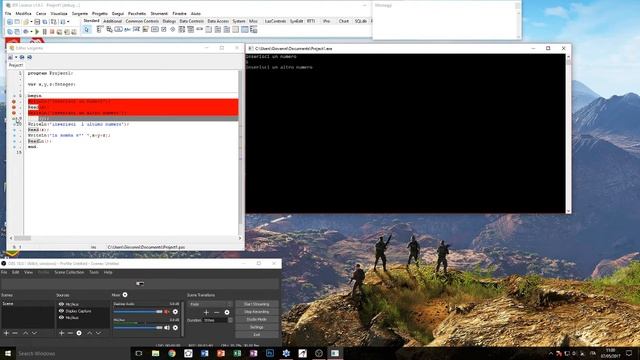Run the program with the green play icon

(x=37, y=31)
